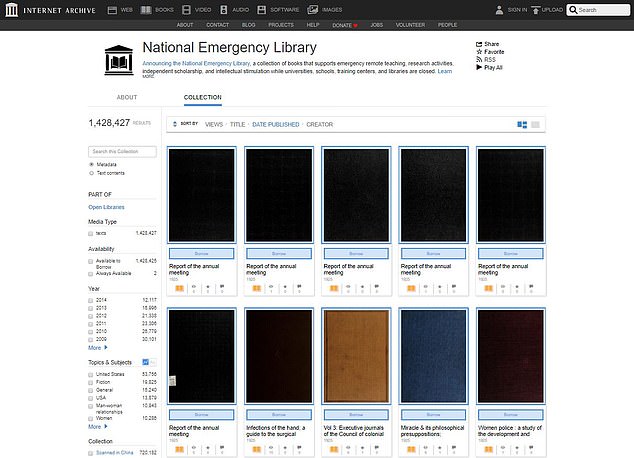Share this collection
634x458 pixels.
(487, 44)
